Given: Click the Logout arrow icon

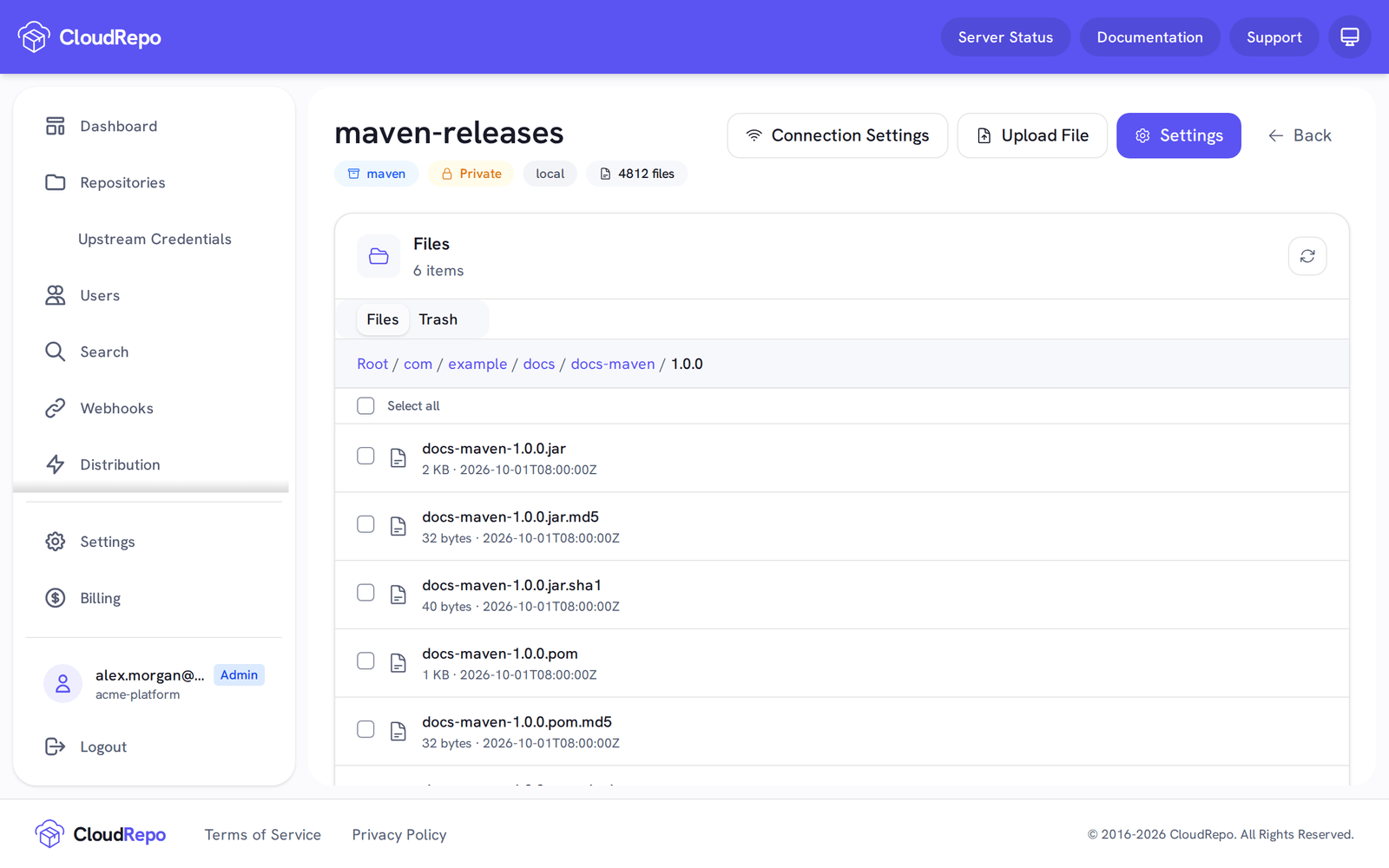Looking at the screenshot, I should pos(56,746).
